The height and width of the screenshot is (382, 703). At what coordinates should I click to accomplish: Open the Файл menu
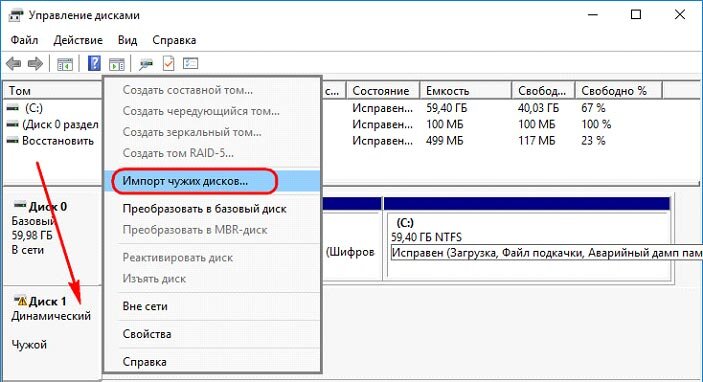pyautogui.click(x=24, y=40)
